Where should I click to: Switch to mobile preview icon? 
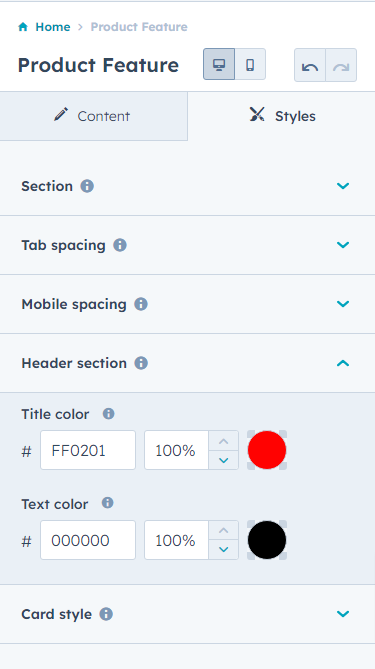pyautogui.click(x=250, y=64)
